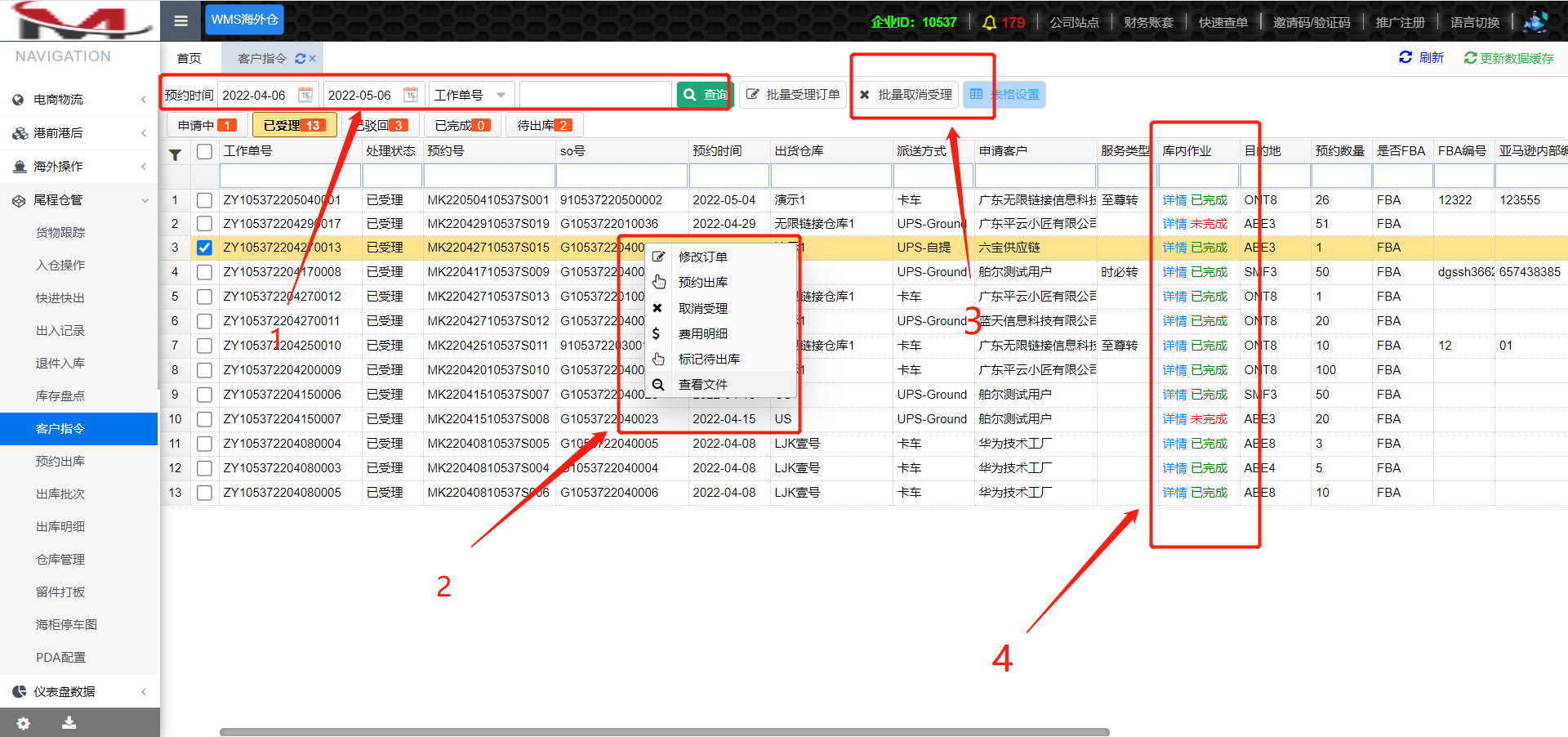Screen dimensions: 1568x737
Task: Toggle the select-all checkbox in table header
Action: click(204, 151)
